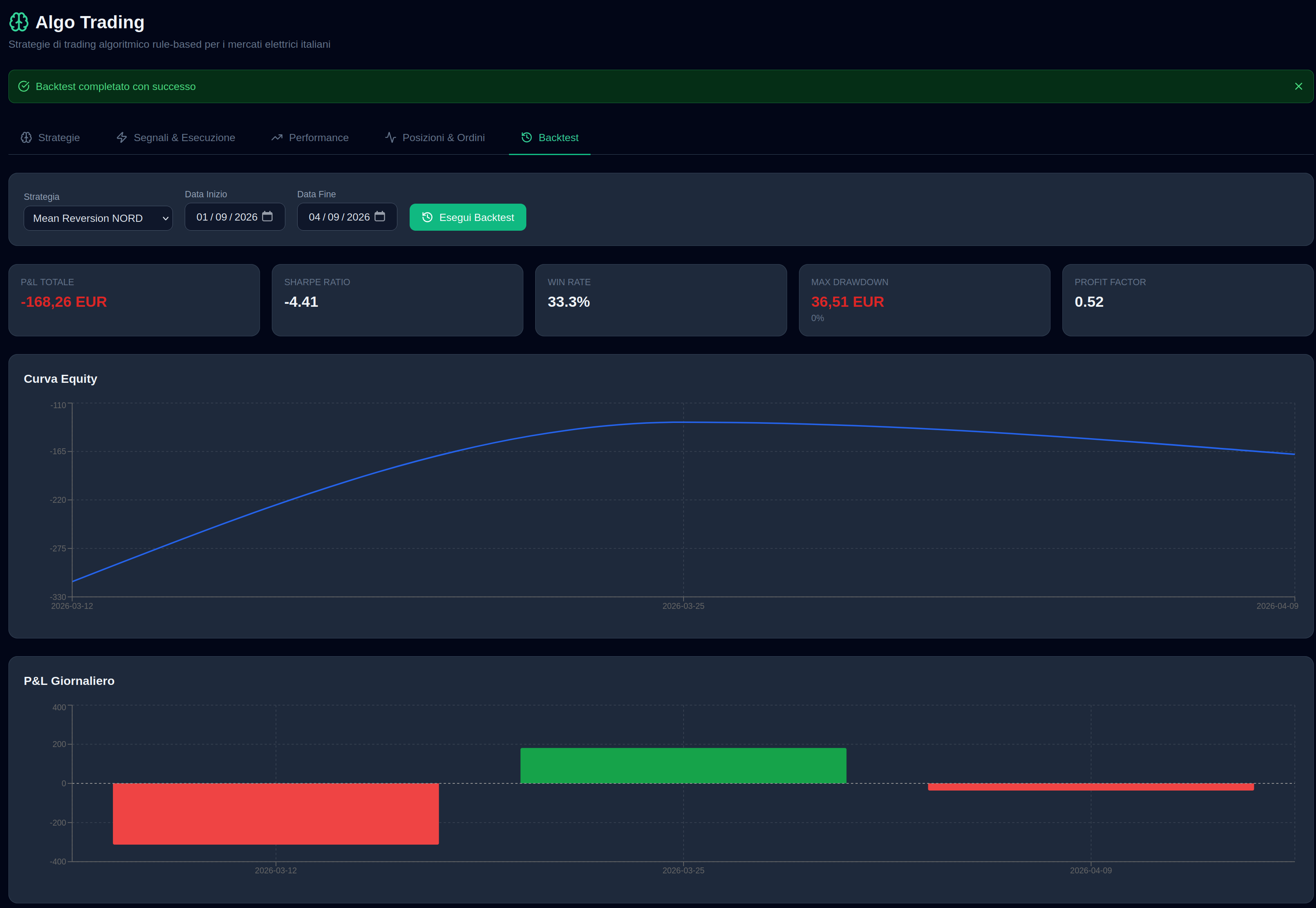
Task: Select the Strategie tab brain icon
Action: point(26,137)
